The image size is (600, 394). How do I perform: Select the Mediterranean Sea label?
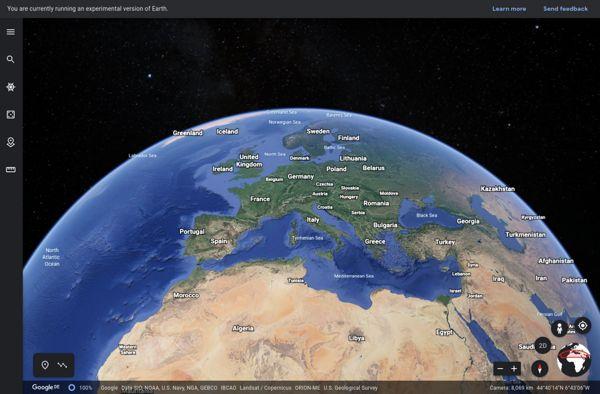point(354,276)
